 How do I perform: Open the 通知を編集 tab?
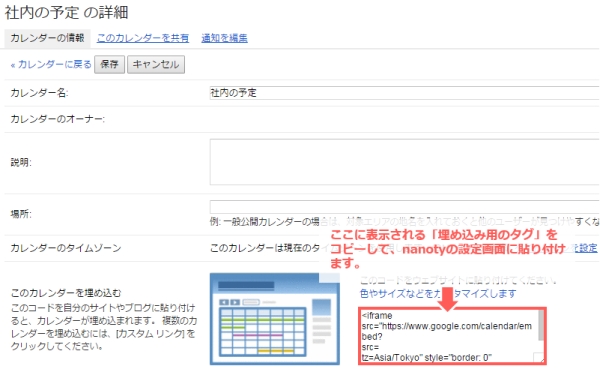(225, 38)
